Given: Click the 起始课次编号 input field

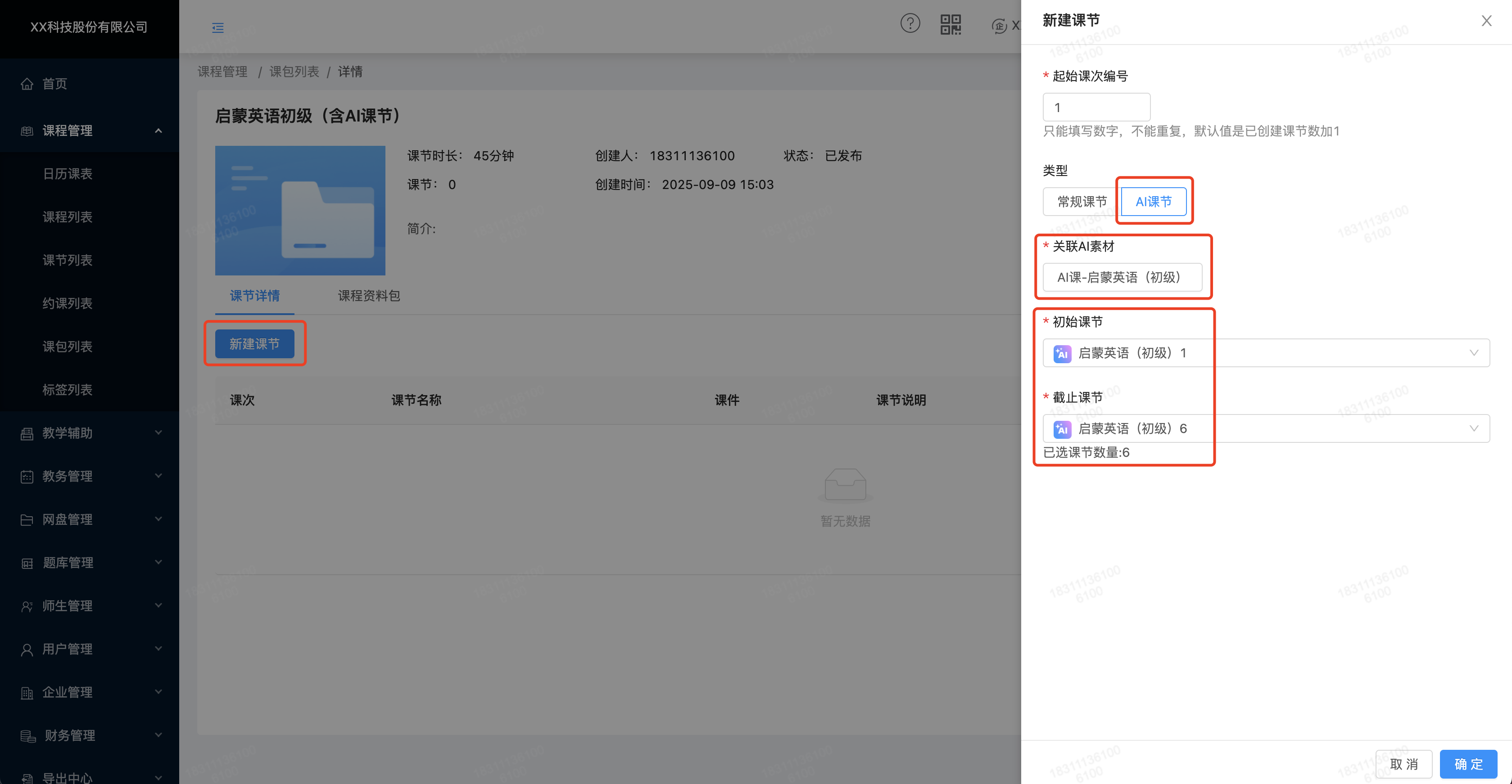Looking at the screenshot, I should click(x=1096, y=108).
